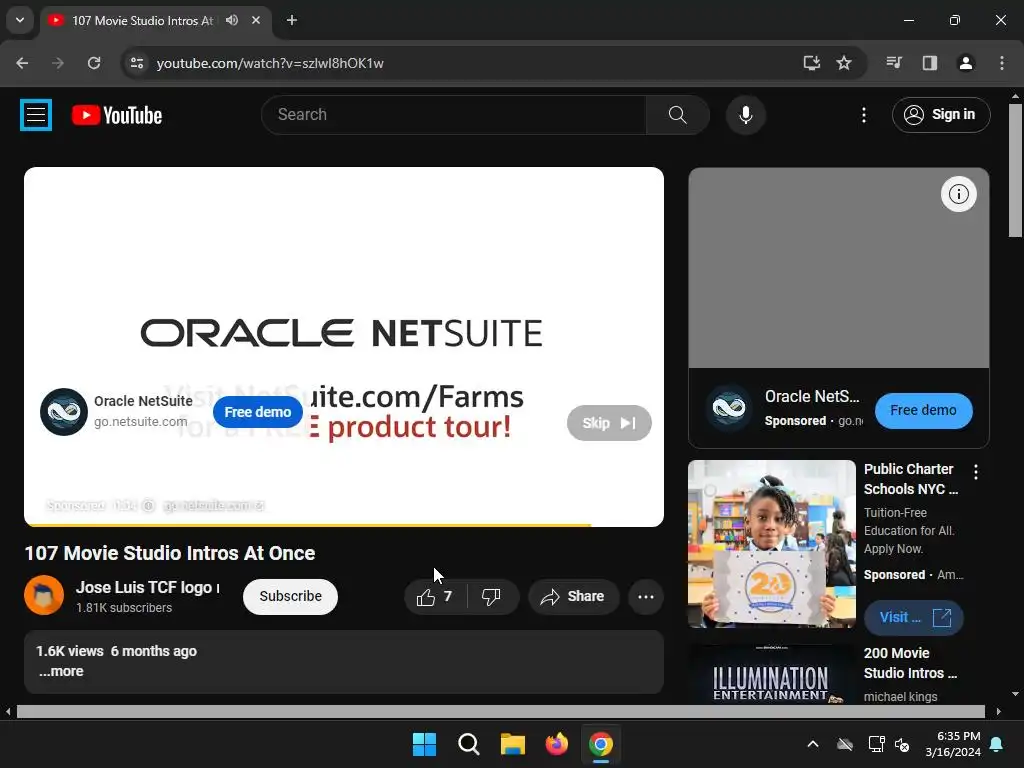The height and width of the screenshot is (768, 1024).
Task: Toggle Chrome side panel
Action: pyautogui.click(x=929, y=63)
